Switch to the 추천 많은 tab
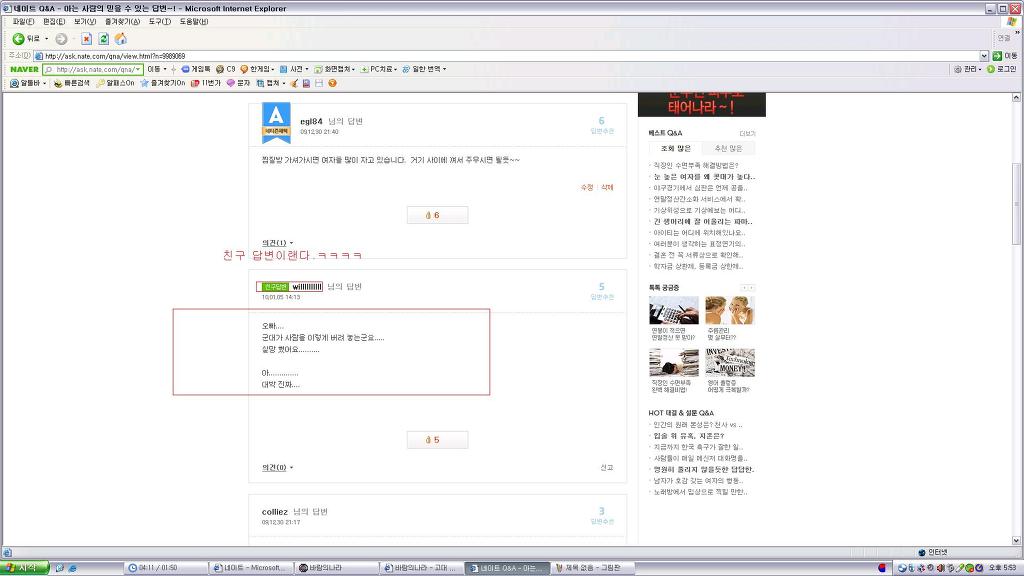This screenshot has width=1024, height=576. (x=728, y=149)
